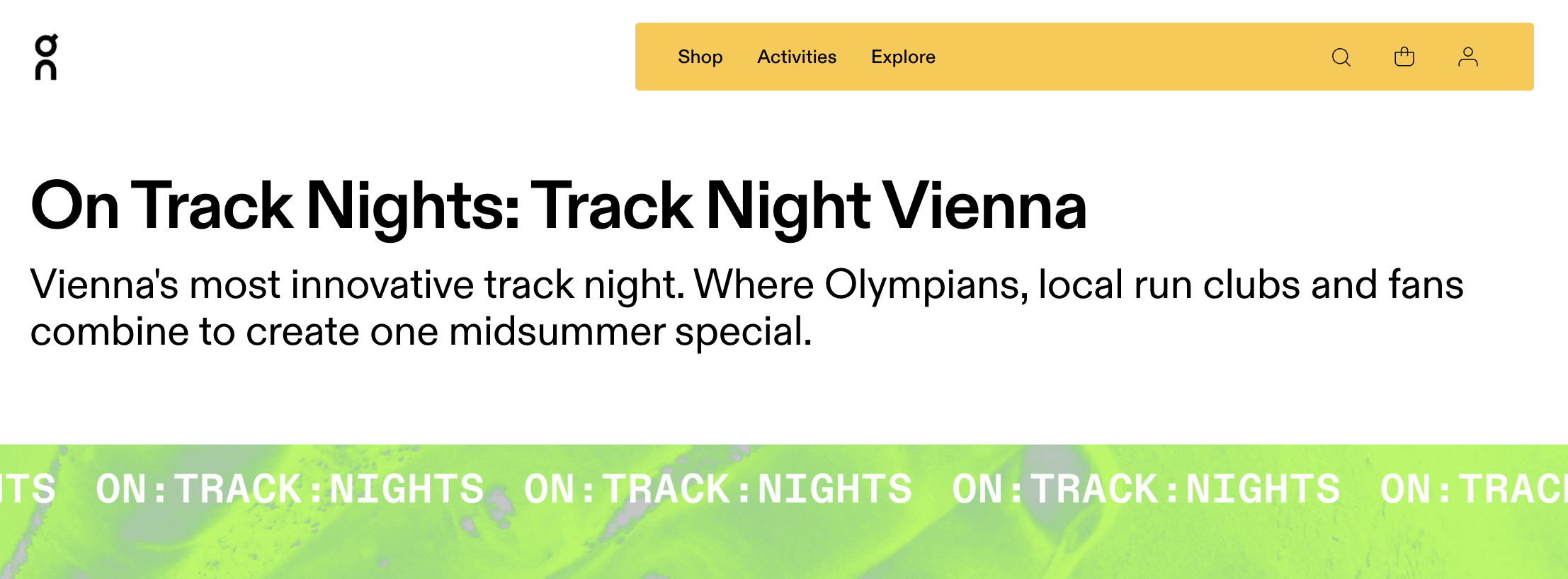
Task: Click the first full ON:TRACK:NIGHTS banner text
Action: (290, 489)
